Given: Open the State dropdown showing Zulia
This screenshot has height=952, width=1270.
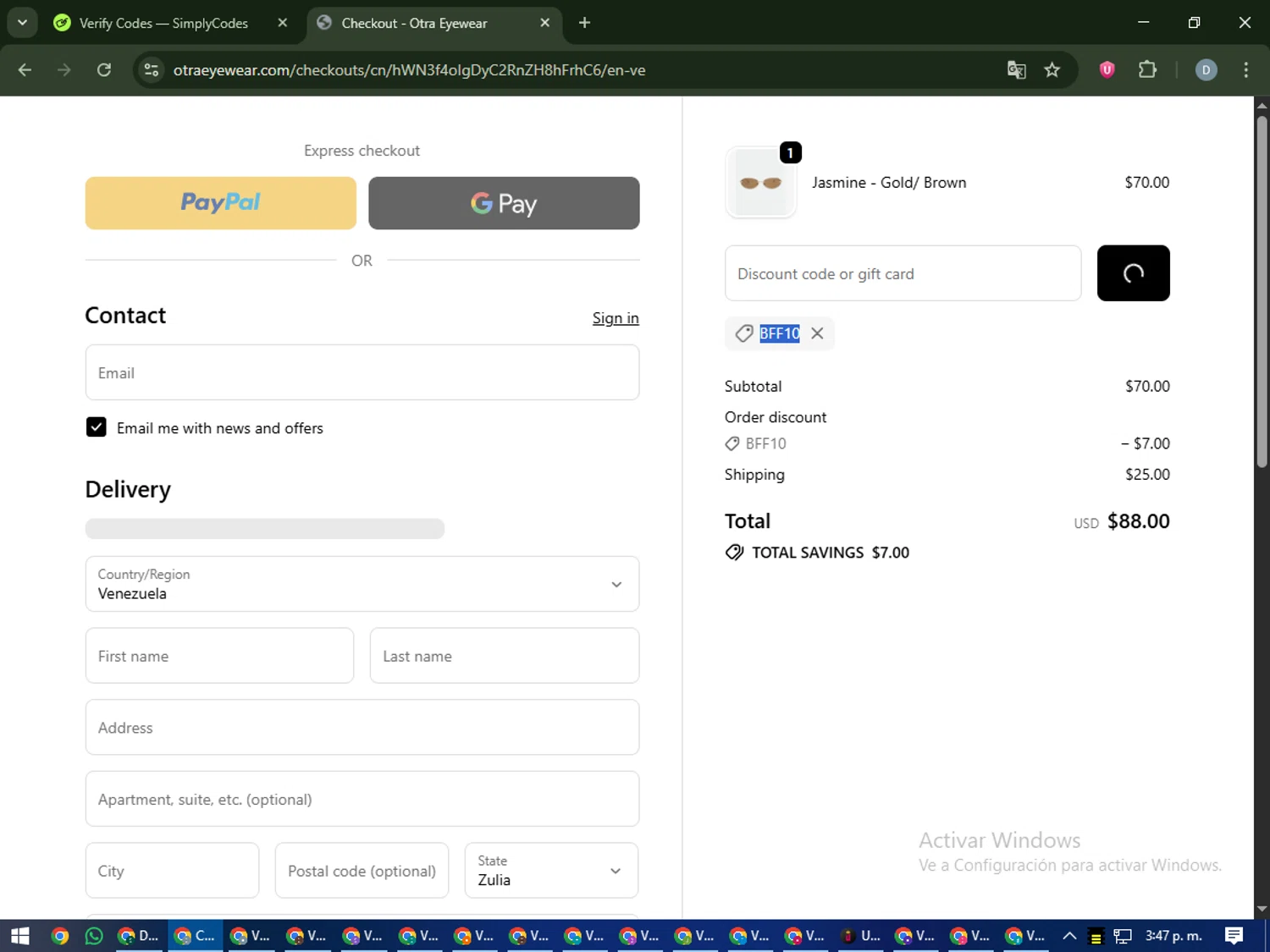Looking at the screenshot, I should [551, 870].
